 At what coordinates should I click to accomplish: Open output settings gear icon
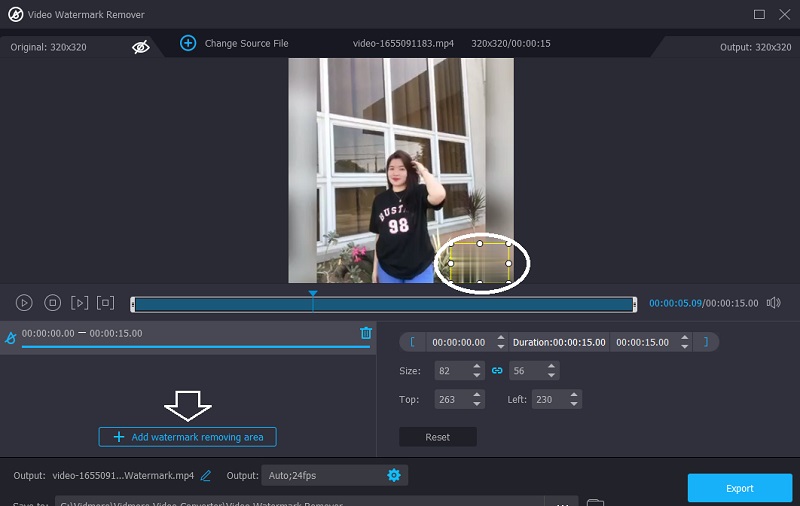point(393,475)
